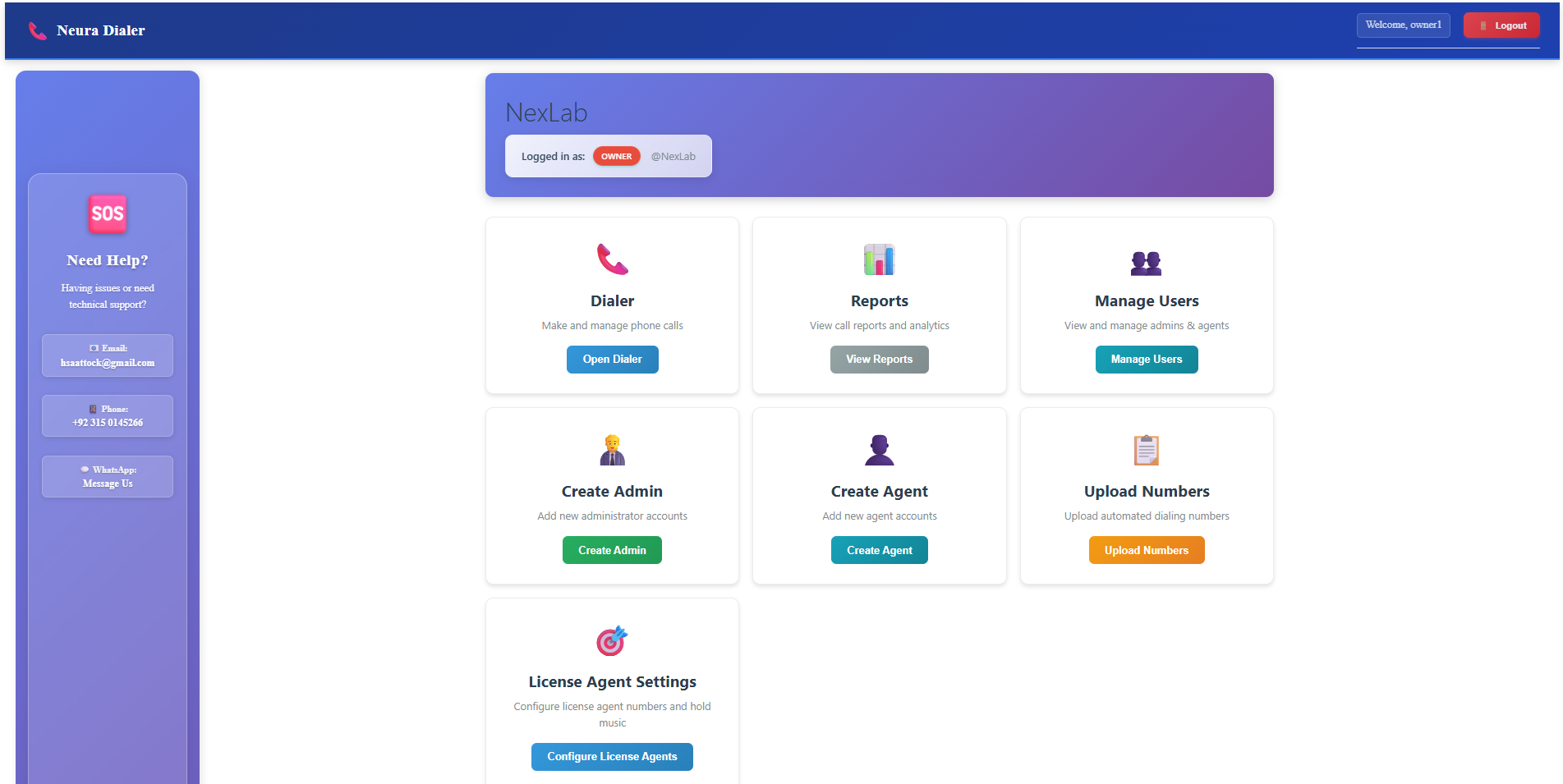Click the Neura Dialer phone logo
This screenshot has height=784, width=1563.
[x=38, y=31]
